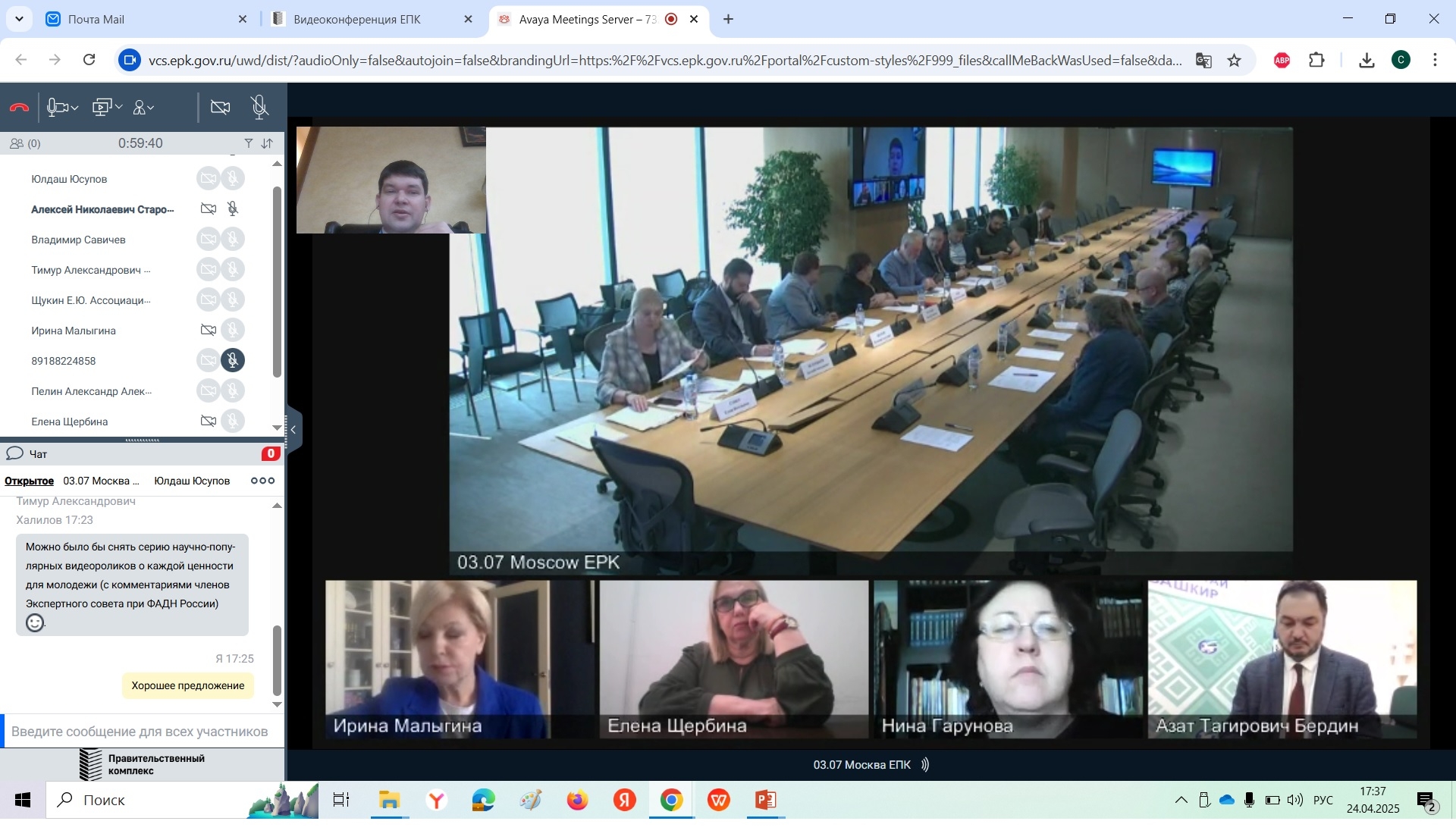Filter the participants list
Viewport: 1456px width, 840px height.
(x=248, y=143)
